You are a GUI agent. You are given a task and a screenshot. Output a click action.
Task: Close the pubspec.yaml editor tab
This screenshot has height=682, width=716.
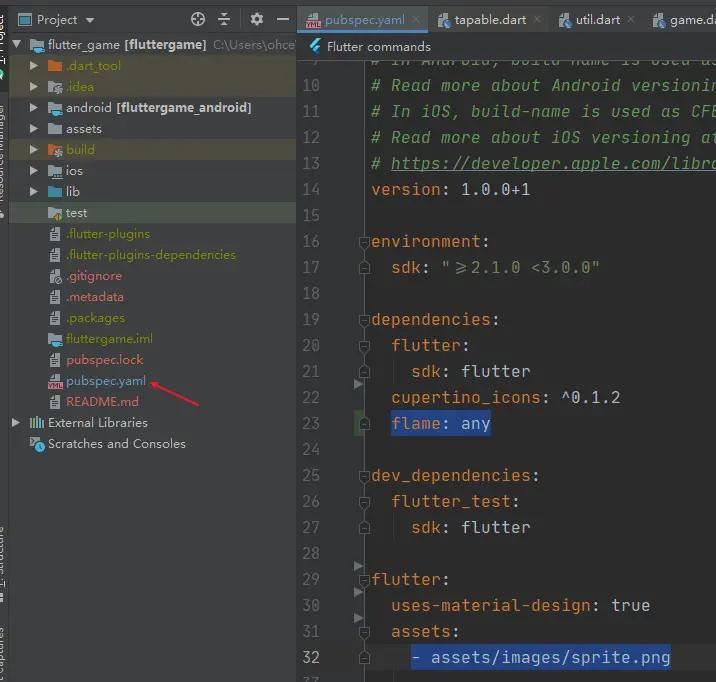416,20
